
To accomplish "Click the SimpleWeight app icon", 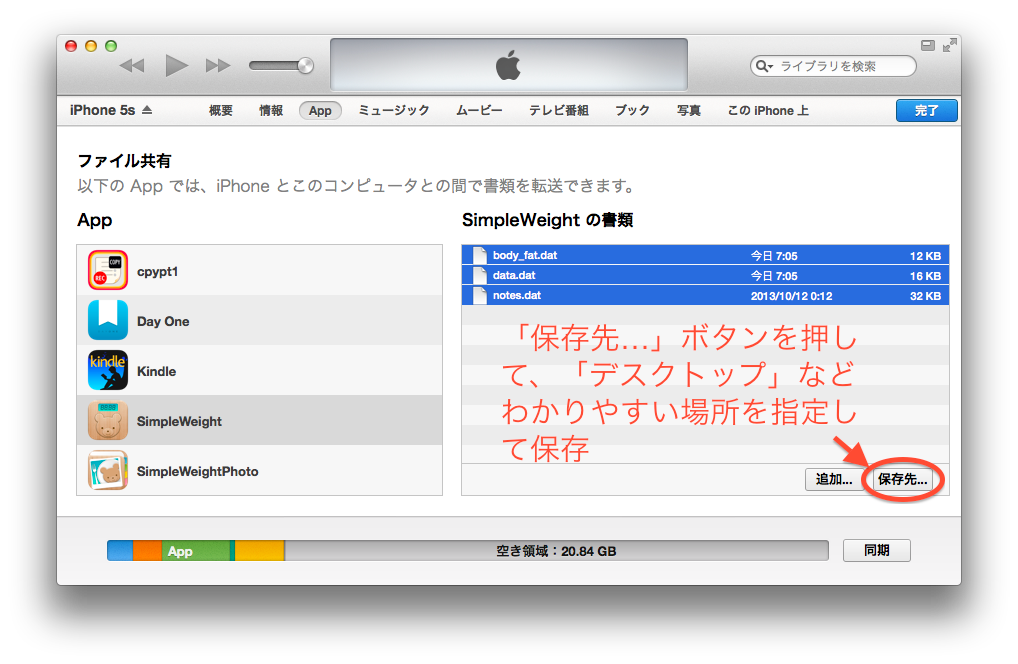I will click(x=108, y=421).
